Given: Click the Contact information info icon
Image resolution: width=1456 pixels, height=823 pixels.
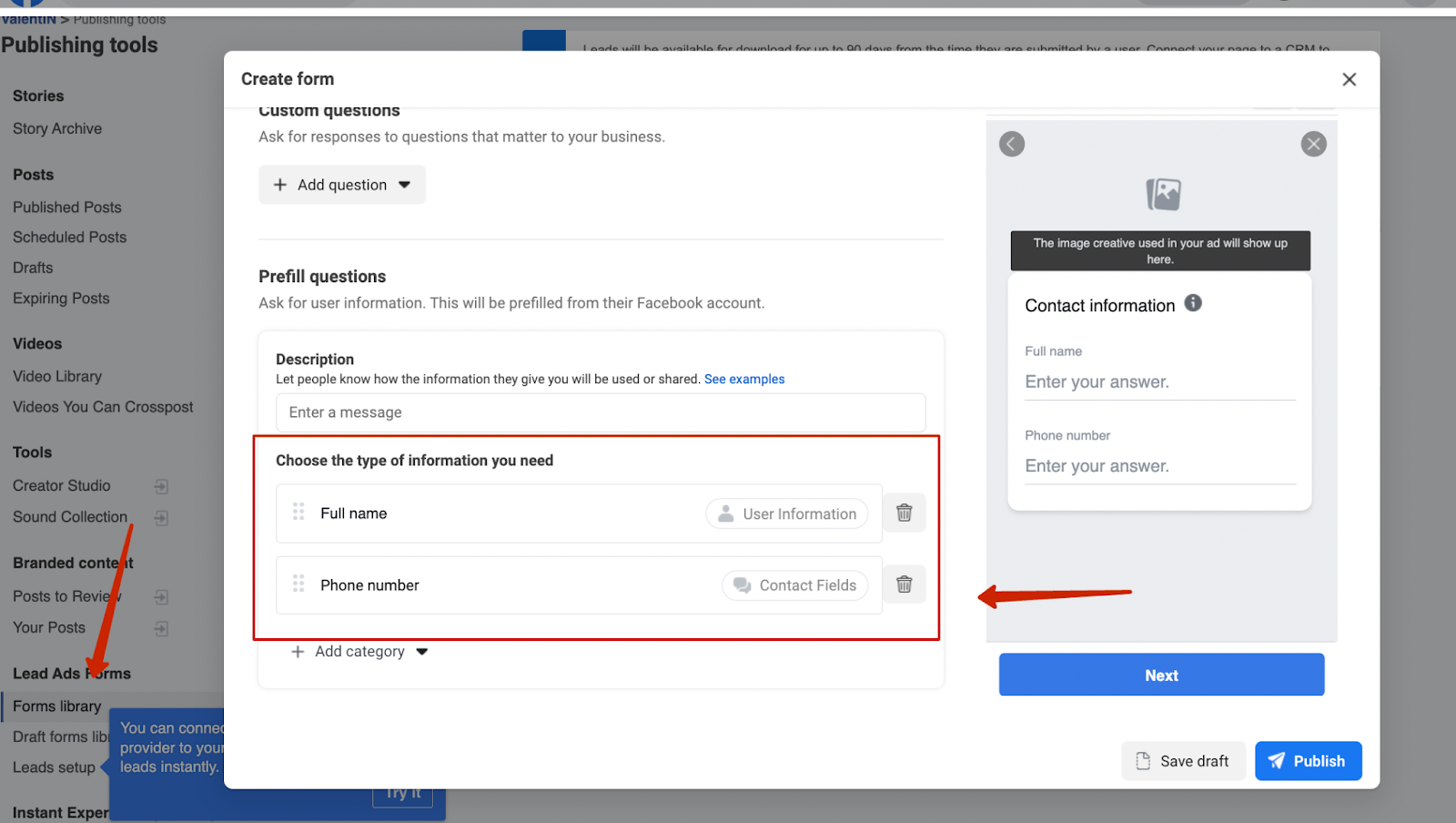Looking at the screenshot, I should click(1193, 303).
